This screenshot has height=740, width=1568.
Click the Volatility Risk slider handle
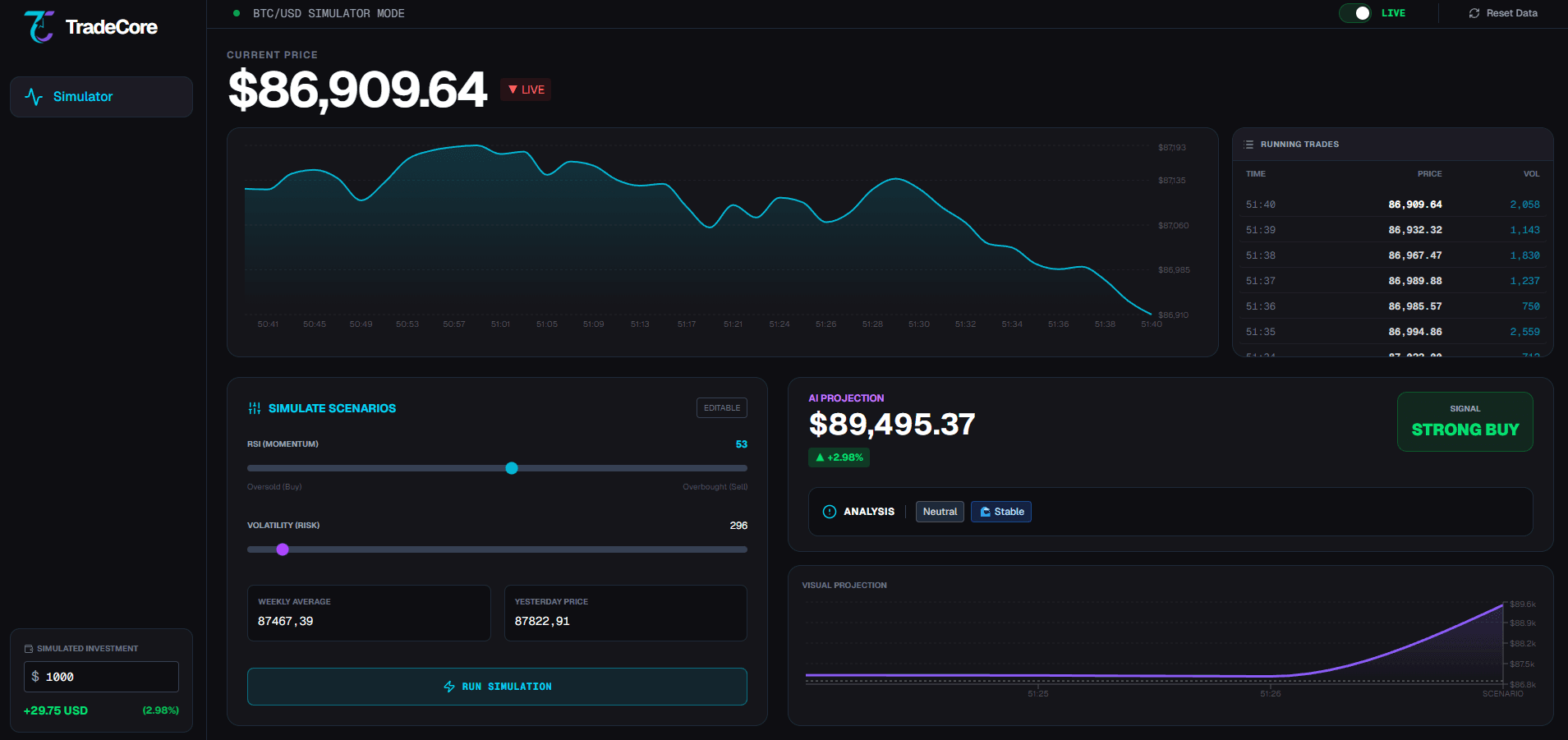[283, 549]
